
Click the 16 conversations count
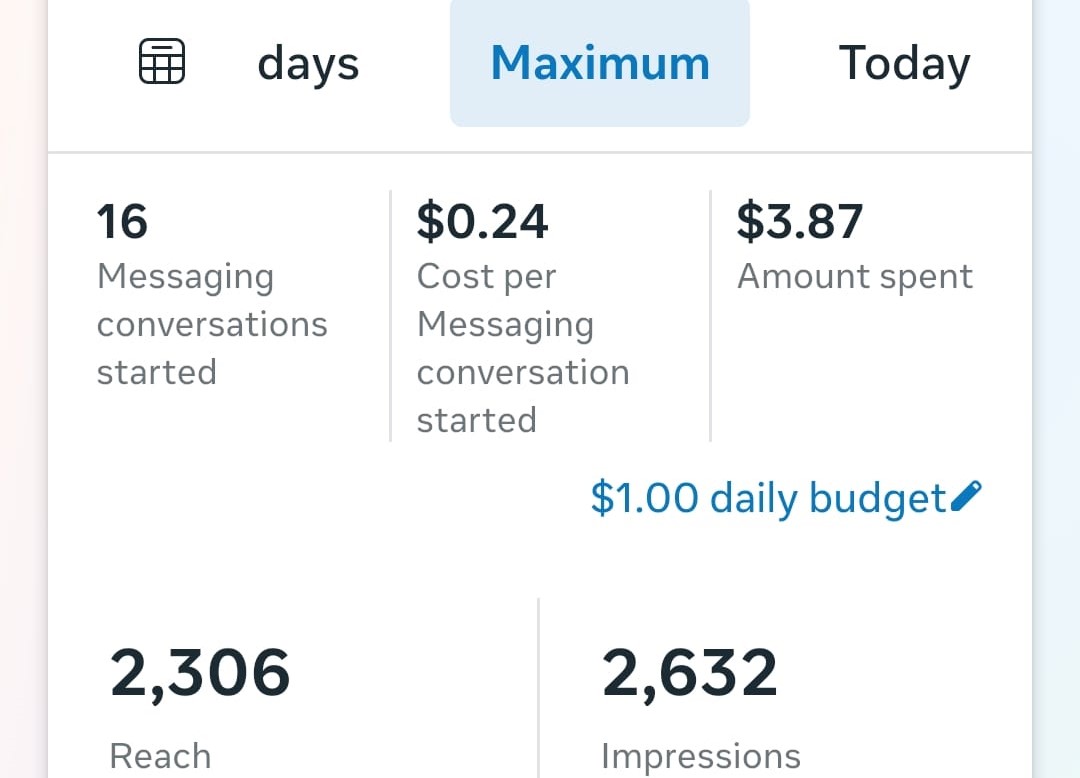click(x=122, y=221)
